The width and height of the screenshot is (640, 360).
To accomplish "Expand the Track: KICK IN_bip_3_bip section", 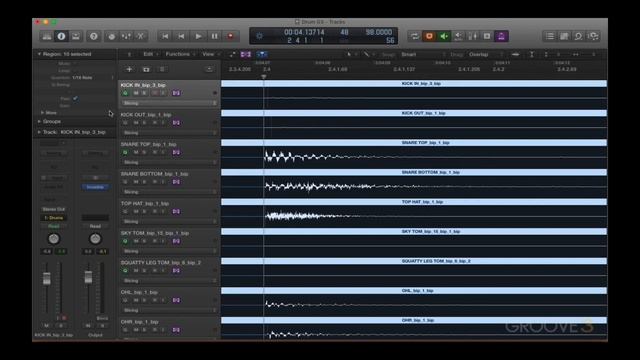I will (39, 132).
